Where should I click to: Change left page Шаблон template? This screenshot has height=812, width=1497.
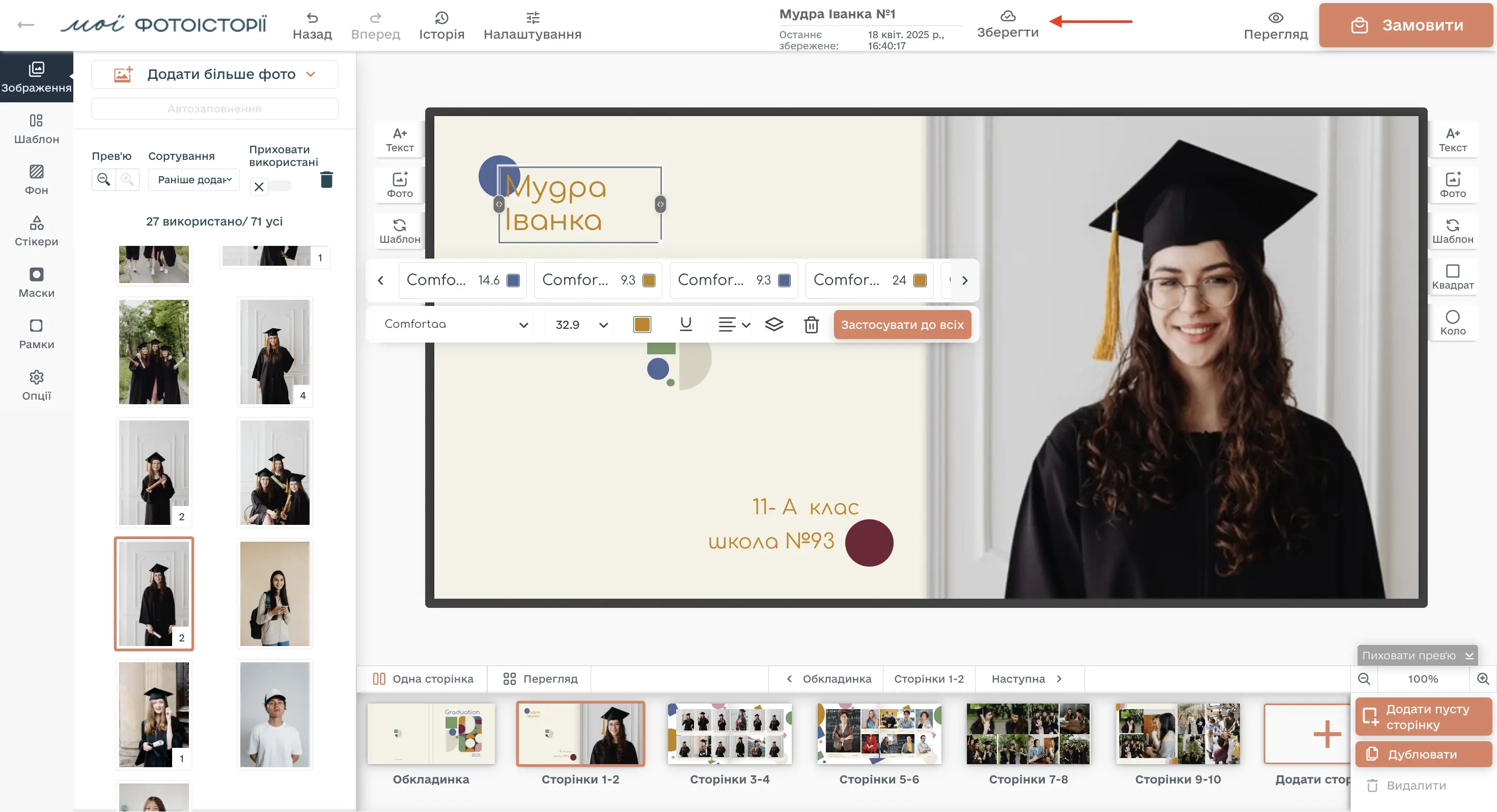pos(400,231)
